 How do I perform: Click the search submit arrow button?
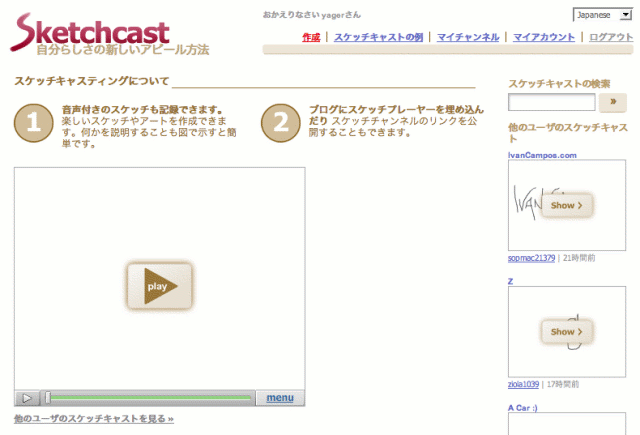tap(612, 102)
